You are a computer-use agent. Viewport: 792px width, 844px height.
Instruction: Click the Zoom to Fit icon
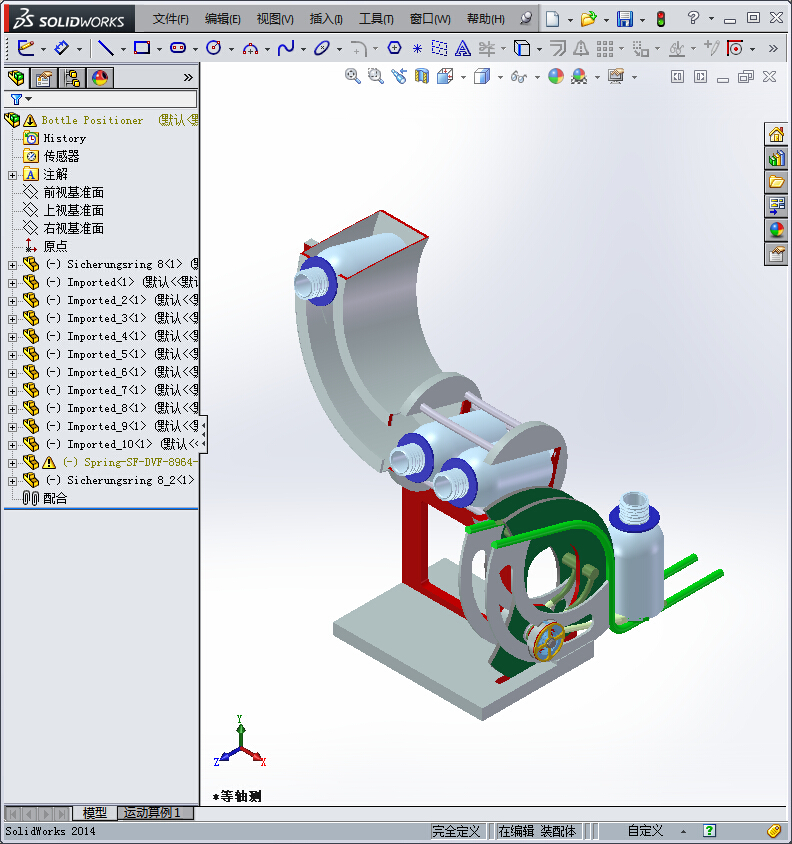[353, 76]
